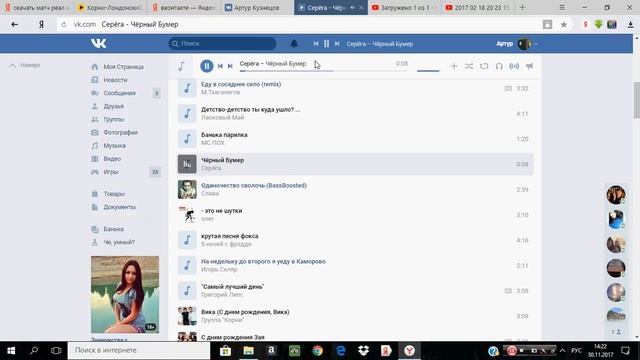This screenshot has height=360, width=640.
Task: Click the VK logo in header
Action: (x=99, y=43)
